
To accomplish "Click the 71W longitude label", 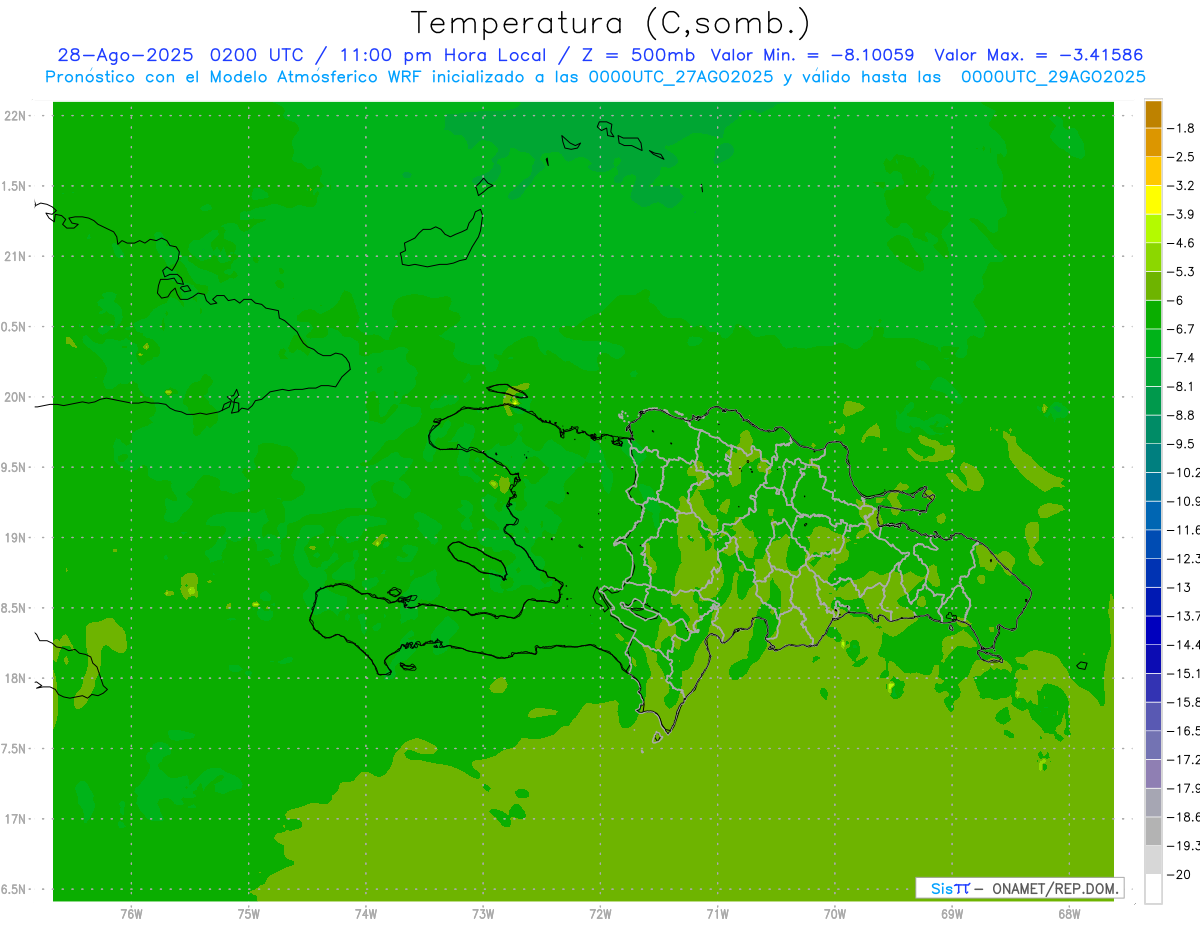I will tap(717, 913).
